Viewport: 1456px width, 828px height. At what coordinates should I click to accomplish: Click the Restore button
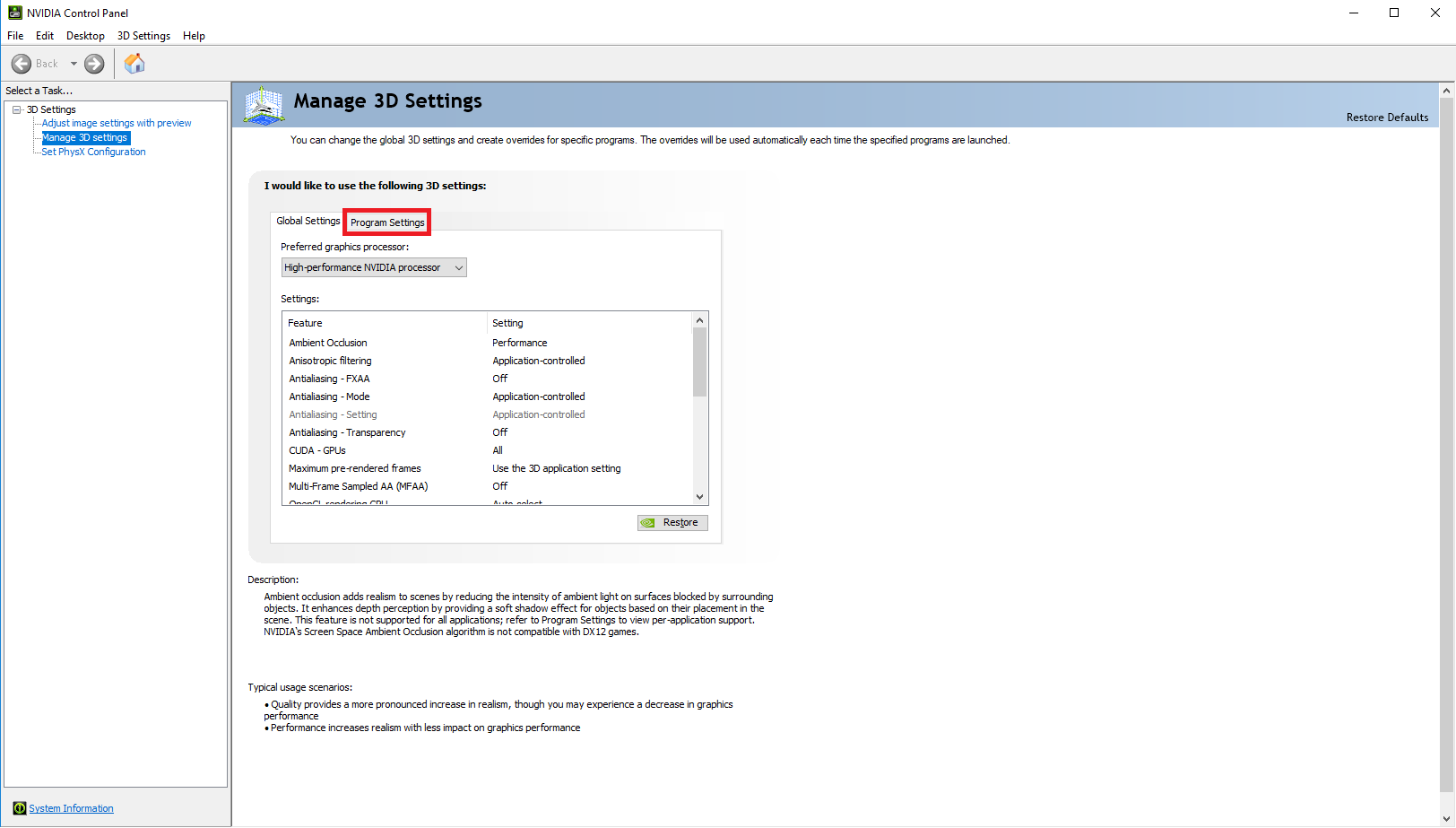tap(672, 523)
